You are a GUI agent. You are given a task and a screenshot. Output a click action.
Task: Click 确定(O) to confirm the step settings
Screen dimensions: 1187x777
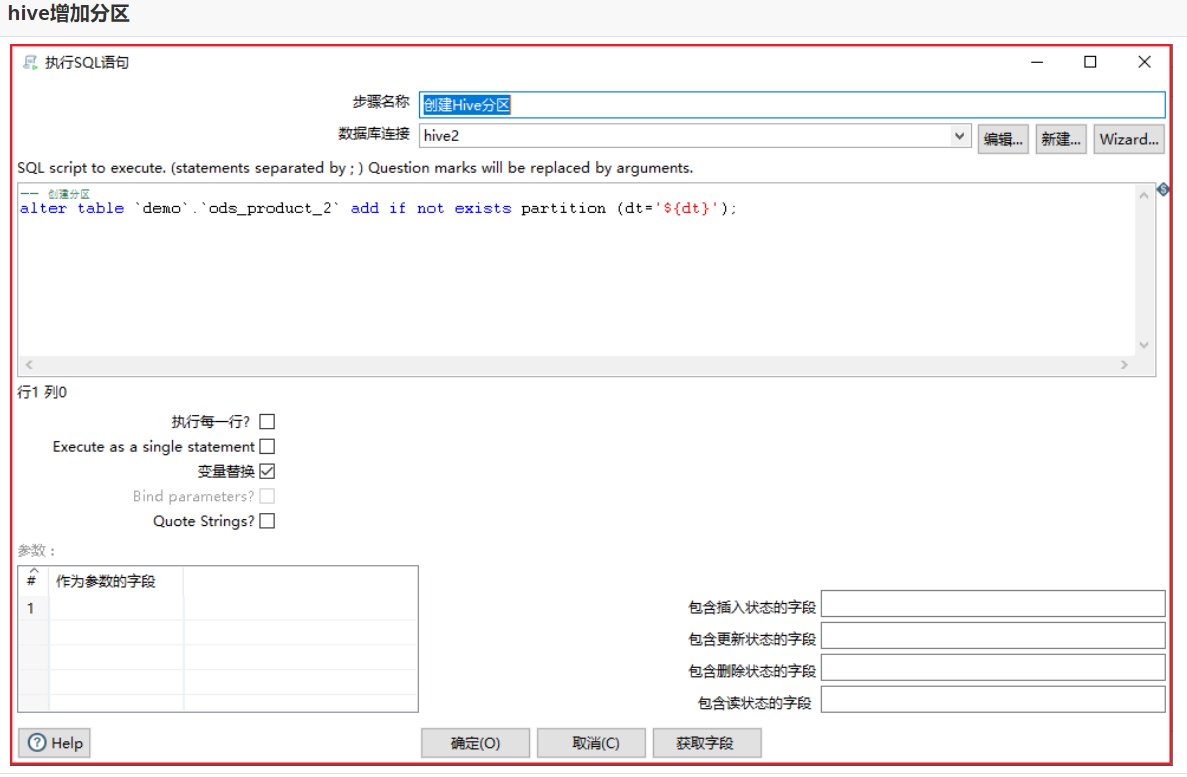[x=475, y=742]
